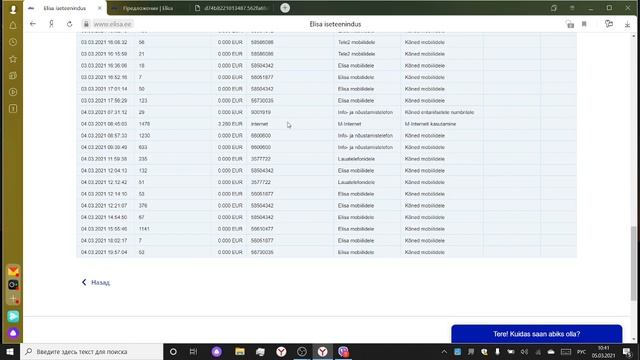Viewport: 640px width, 360px height.
Task: Click the add plus icon in sidebar
Action: 13,299
